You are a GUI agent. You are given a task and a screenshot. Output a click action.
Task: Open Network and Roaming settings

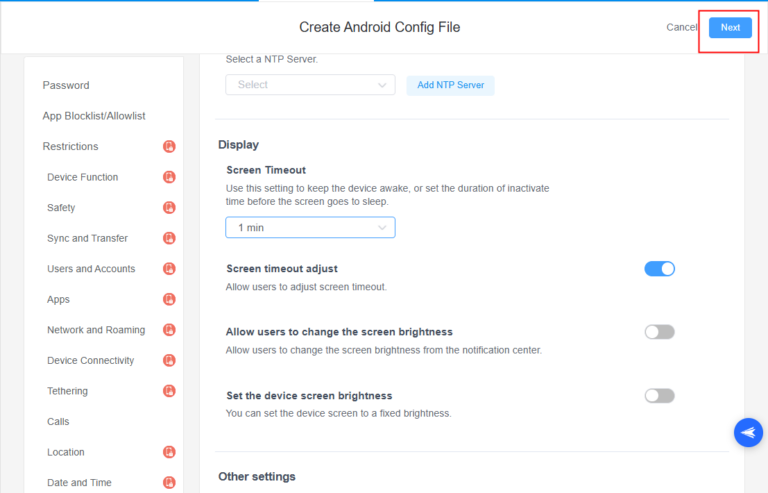click(96, 330)
